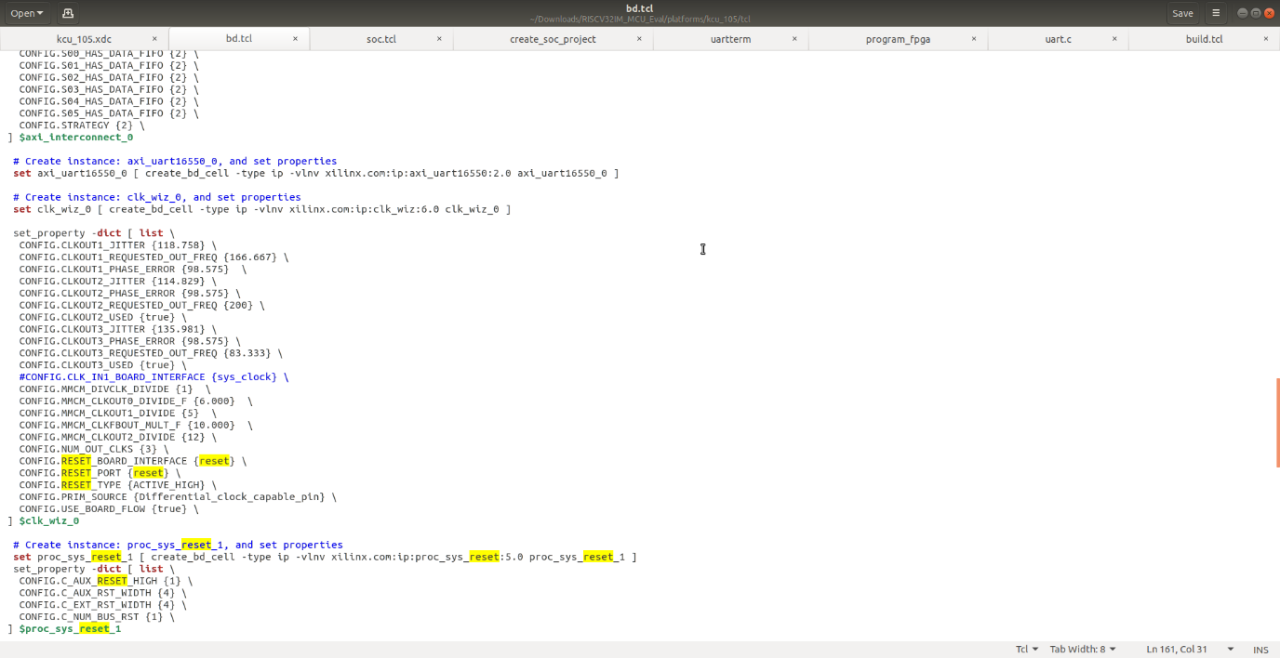Click the CONFIG.RESET_BOARD_INTERFACE line
This screenshot has width=1280, height=658.
coord(132,461)
